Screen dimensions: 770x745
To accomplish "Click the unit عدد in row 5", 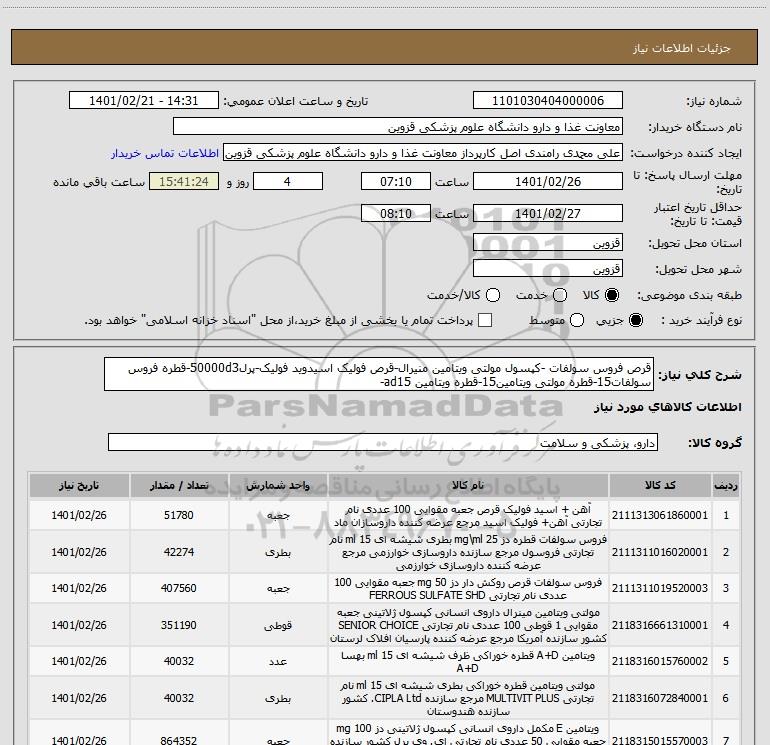I will click(x=278, y=661).
